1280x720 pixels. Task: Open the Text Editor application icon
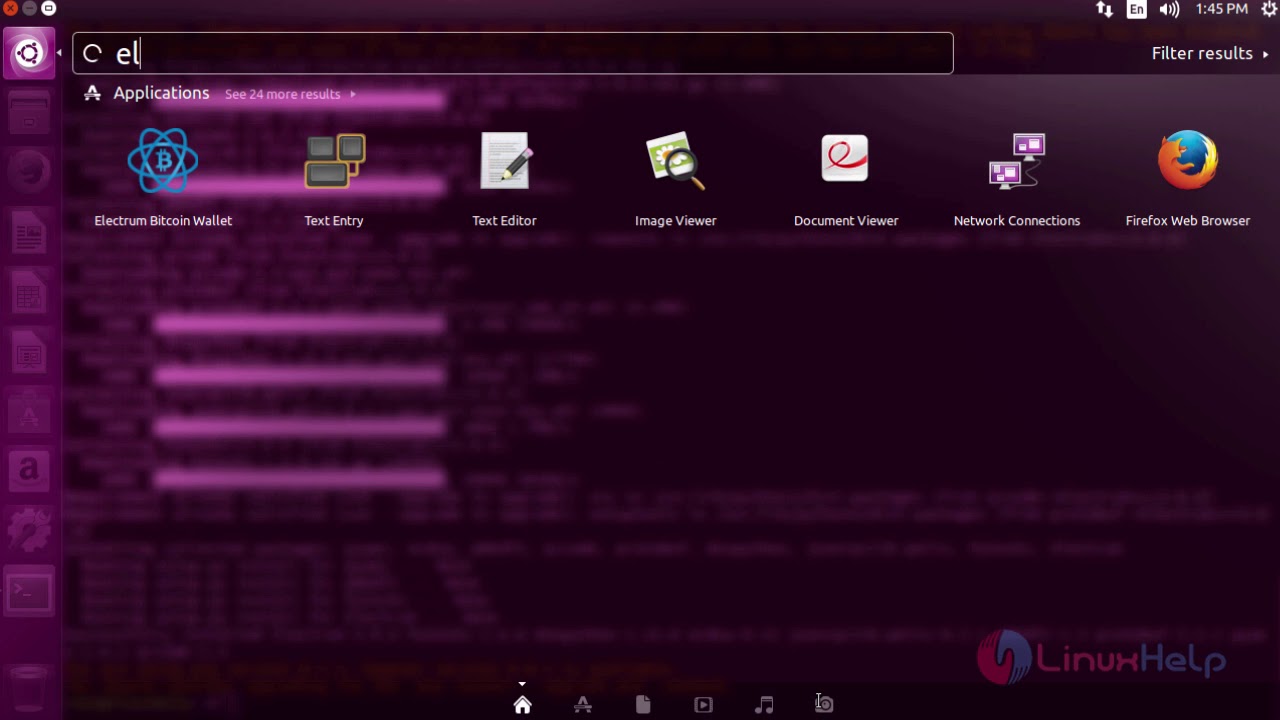tap(505, 161)
